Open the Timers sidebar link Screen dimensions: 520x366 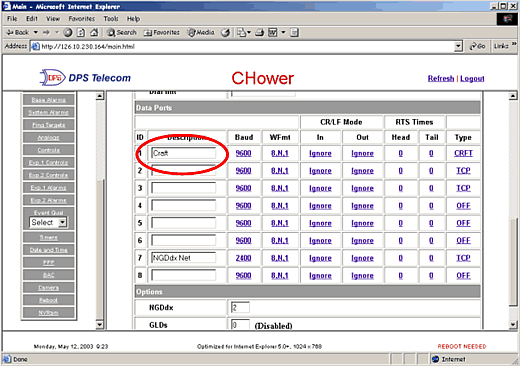point(49,237)
